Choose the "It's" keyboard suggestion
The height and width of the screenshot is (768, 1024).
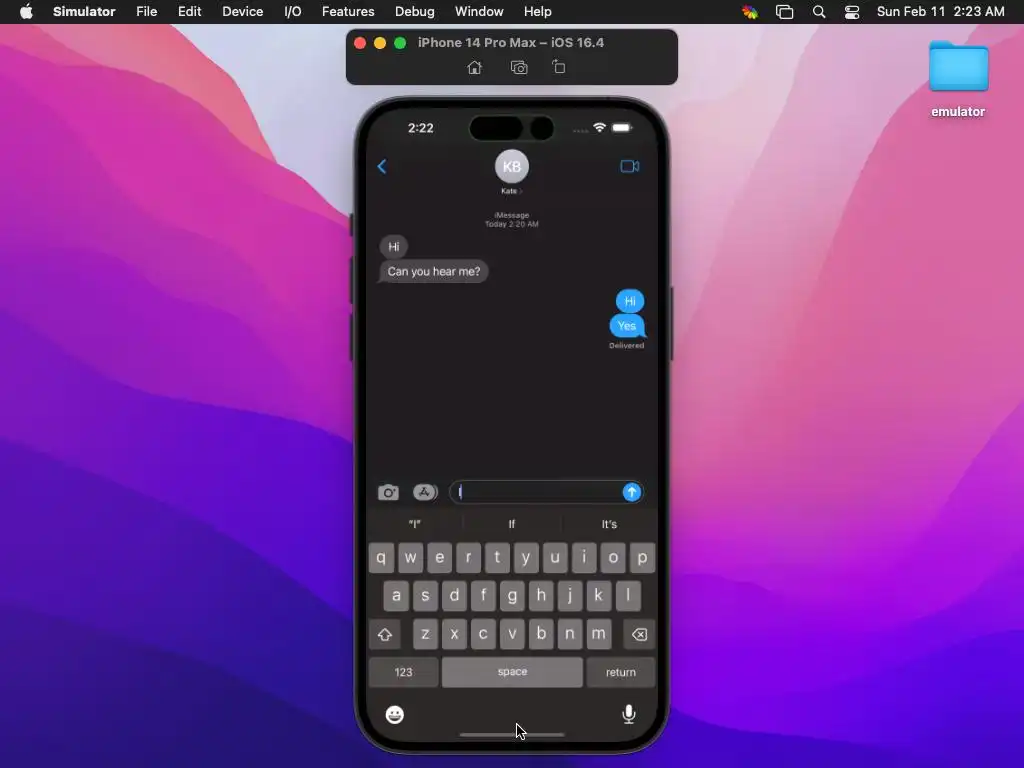(x=609, y=524)
